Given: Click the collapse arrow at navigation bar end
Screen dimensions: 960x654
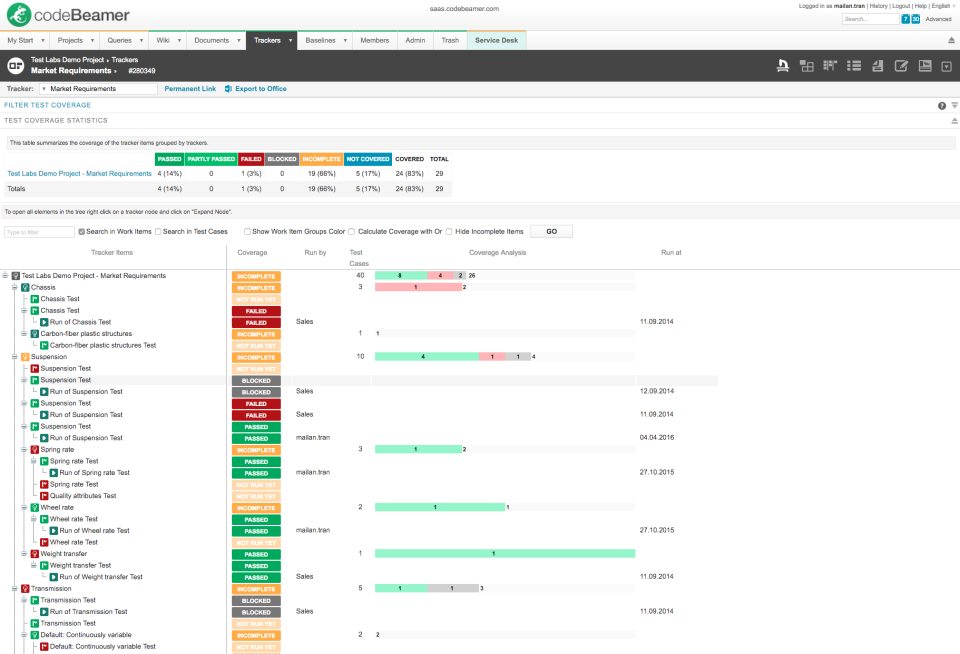Looking at the screenshot, I should click(x=951, y=40).
